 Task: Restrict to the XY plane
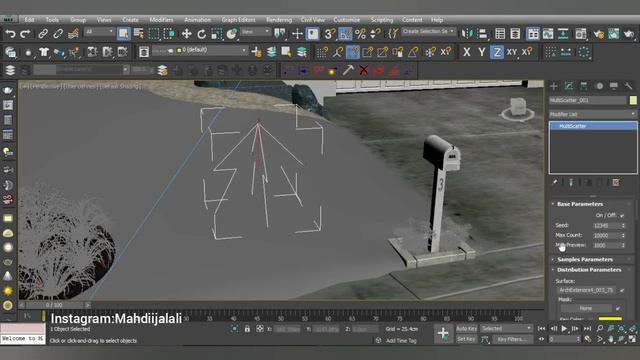pos(512,52)
